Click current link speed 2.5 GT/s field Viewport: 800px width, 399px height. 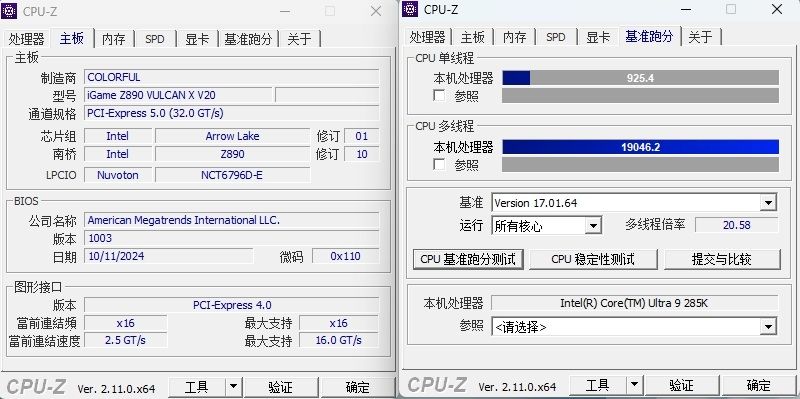click(126, 340)
